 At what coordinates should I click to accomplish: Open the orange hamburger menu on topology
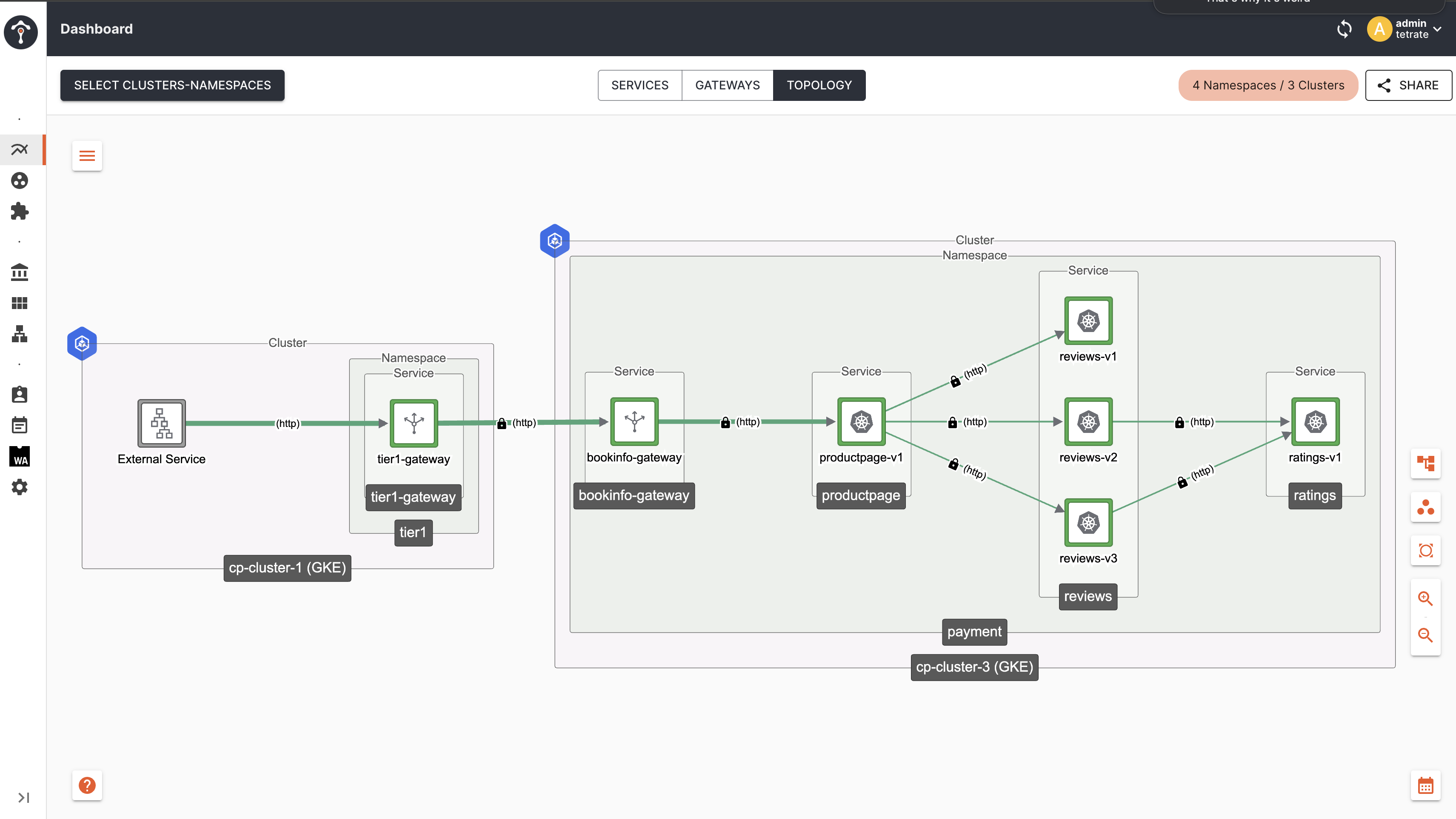click(87, 155)
